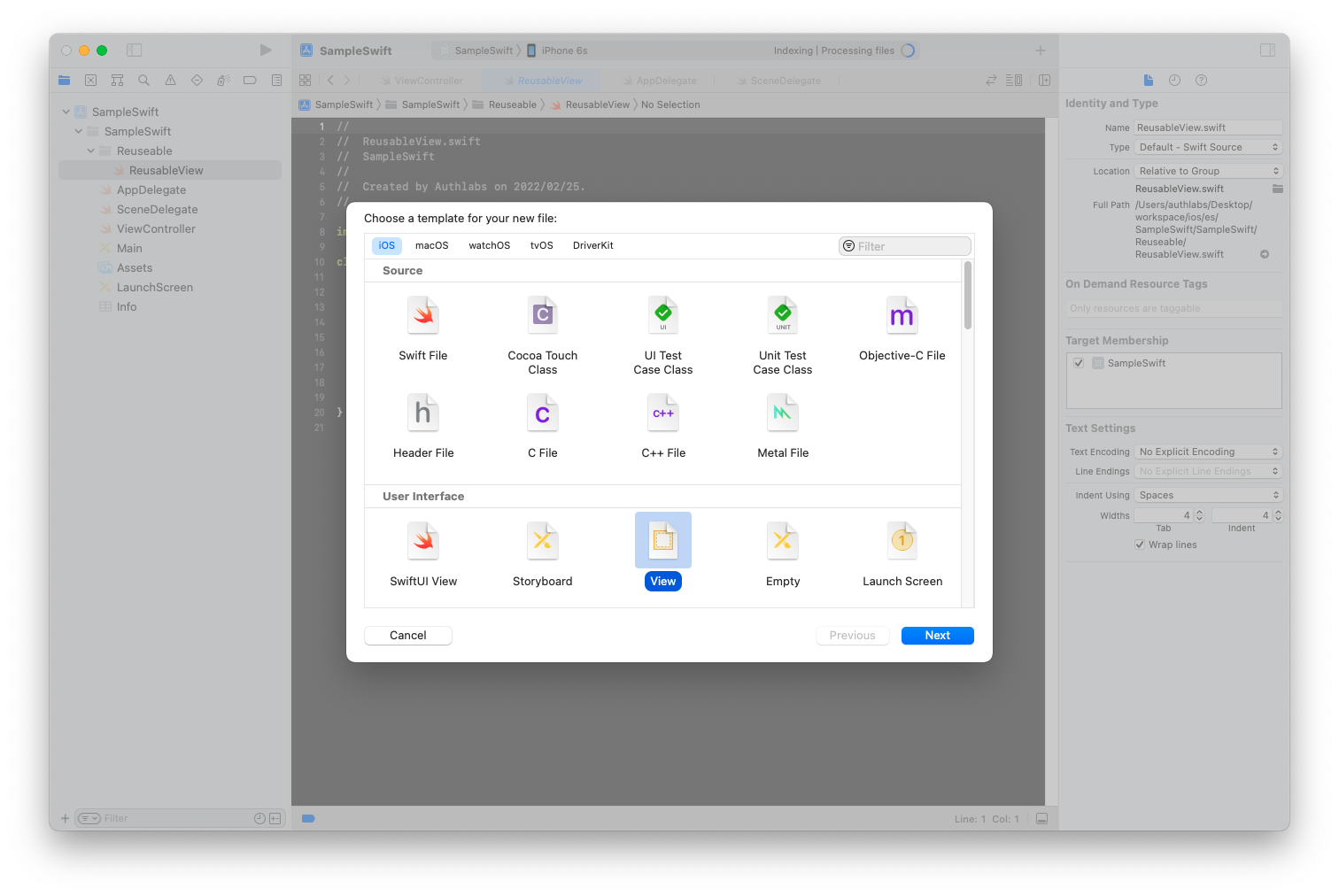Image resolution: width=1339 pixels, height=896 pixels.
Task: Go back in editor history
Action: [x=330, y=81]
